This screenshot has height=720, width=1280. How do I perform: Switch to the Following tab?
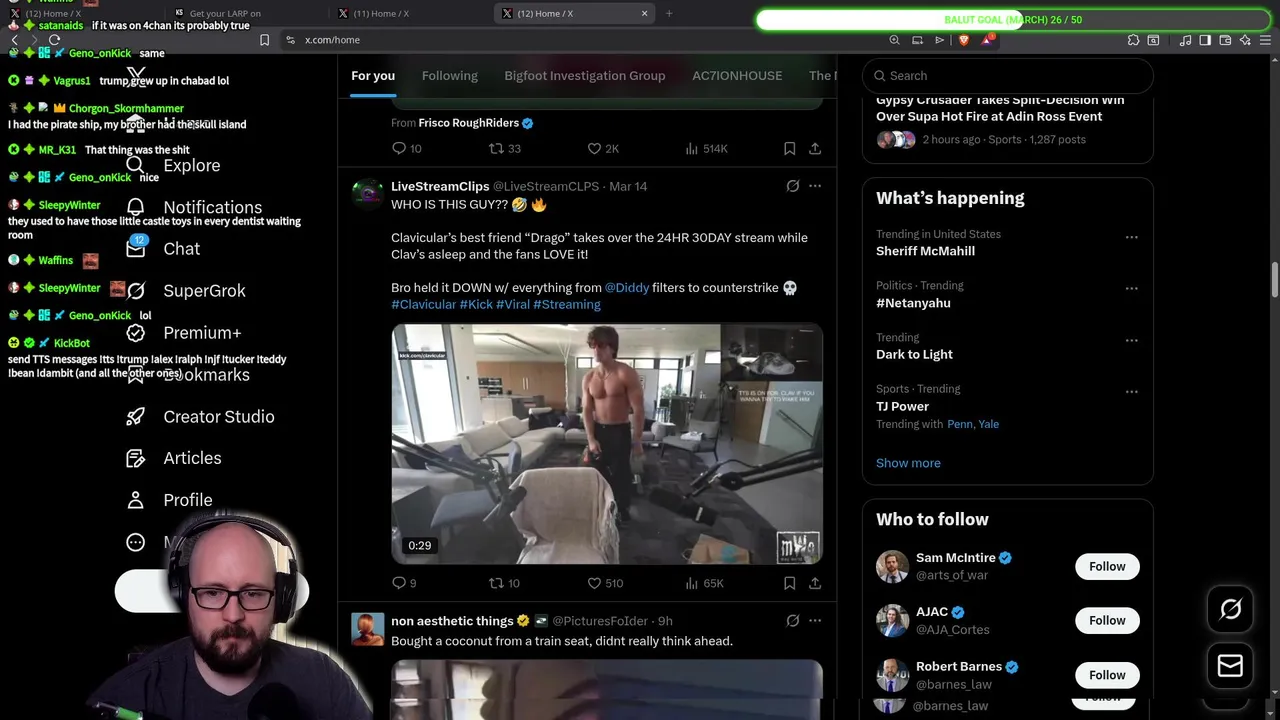click(449, 76)
